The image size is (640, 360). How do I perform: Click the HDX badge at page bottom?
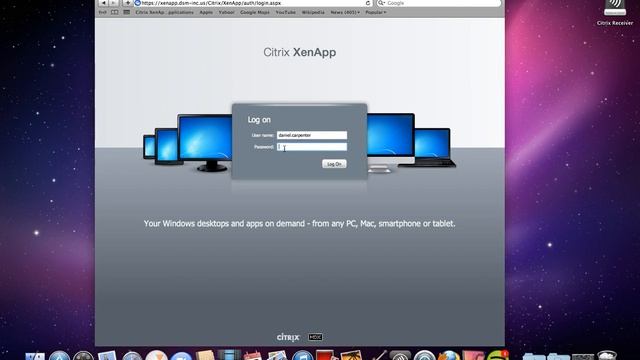[315, 337]
